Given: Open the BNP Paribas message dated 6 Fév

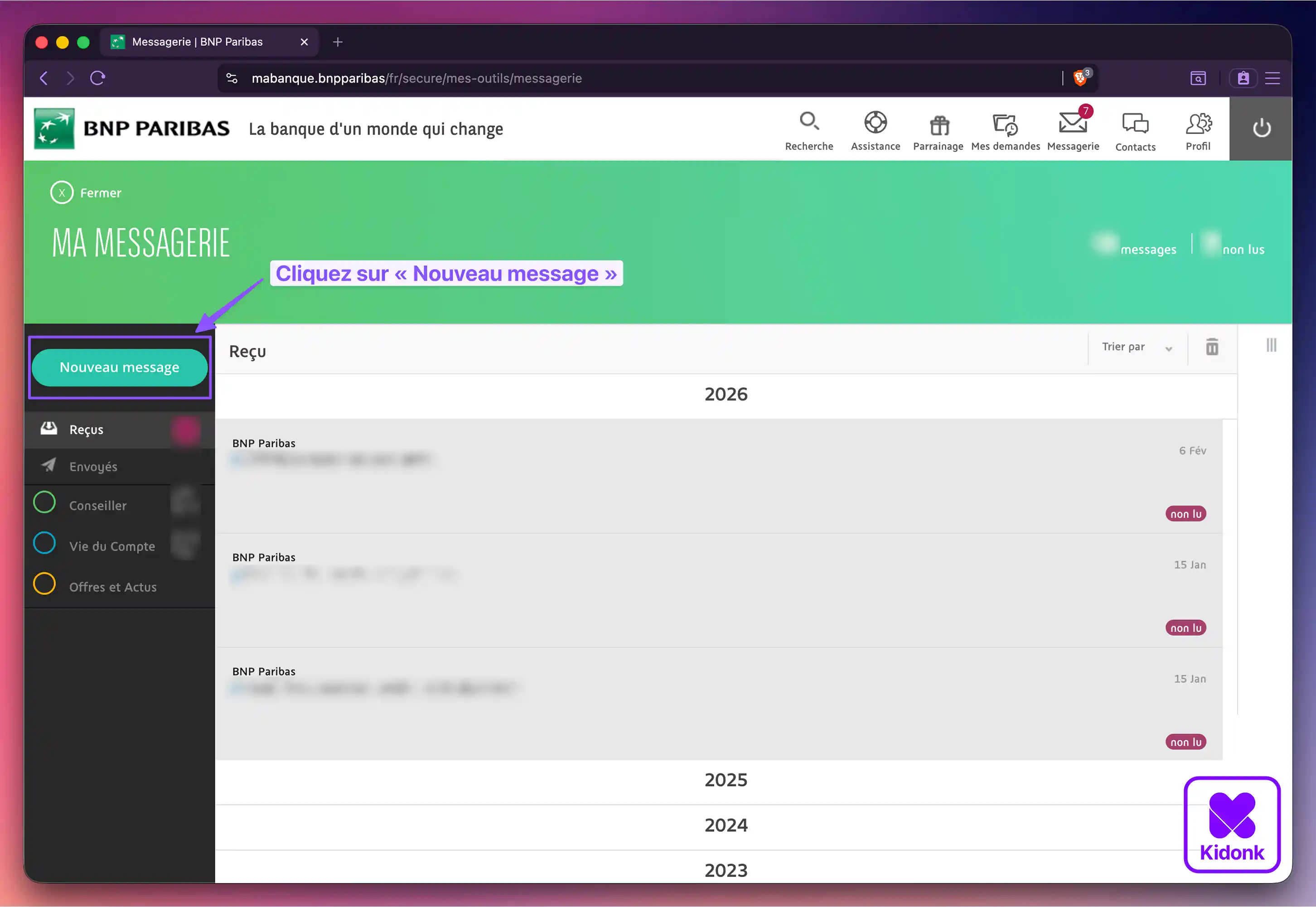Looking at the screenshot, I should coord(719,476).
